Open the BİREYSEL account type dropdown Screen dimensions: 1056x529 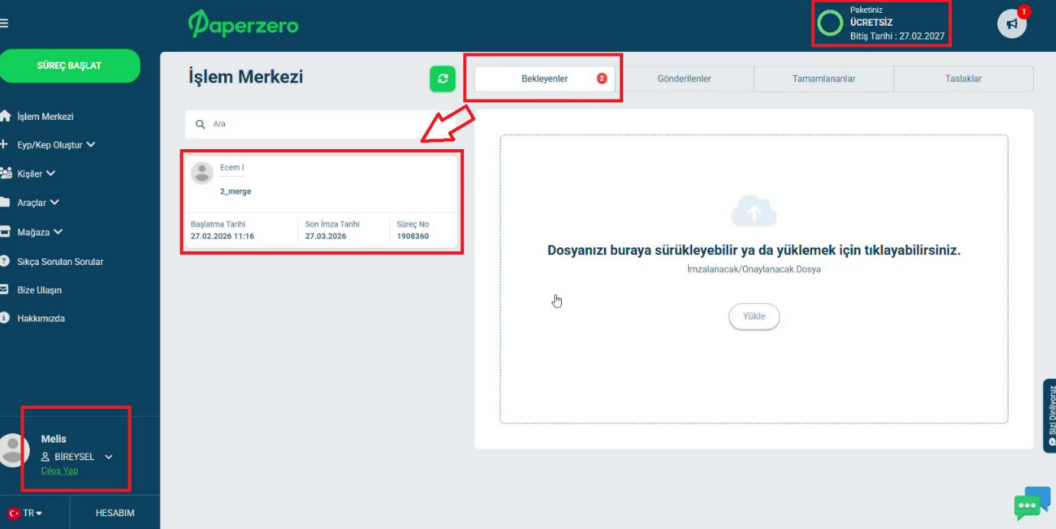click(77, 457)
